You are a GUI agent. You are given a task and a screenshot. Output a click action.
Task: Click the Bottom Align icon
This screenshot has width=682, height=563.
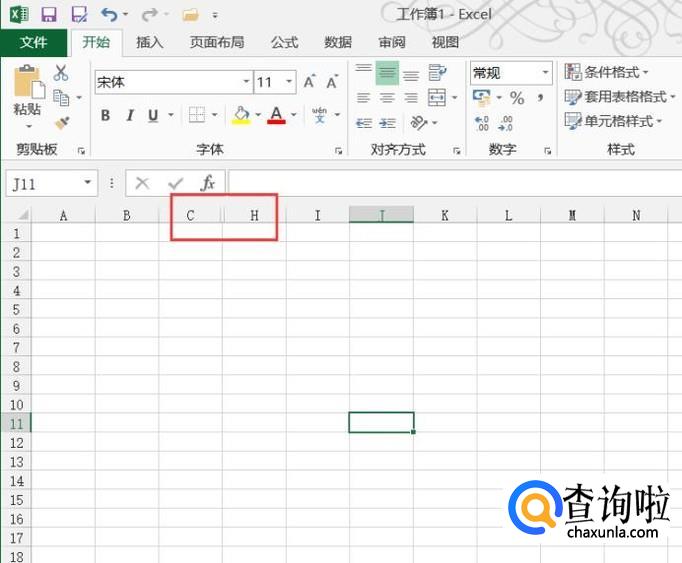(411, 75)
